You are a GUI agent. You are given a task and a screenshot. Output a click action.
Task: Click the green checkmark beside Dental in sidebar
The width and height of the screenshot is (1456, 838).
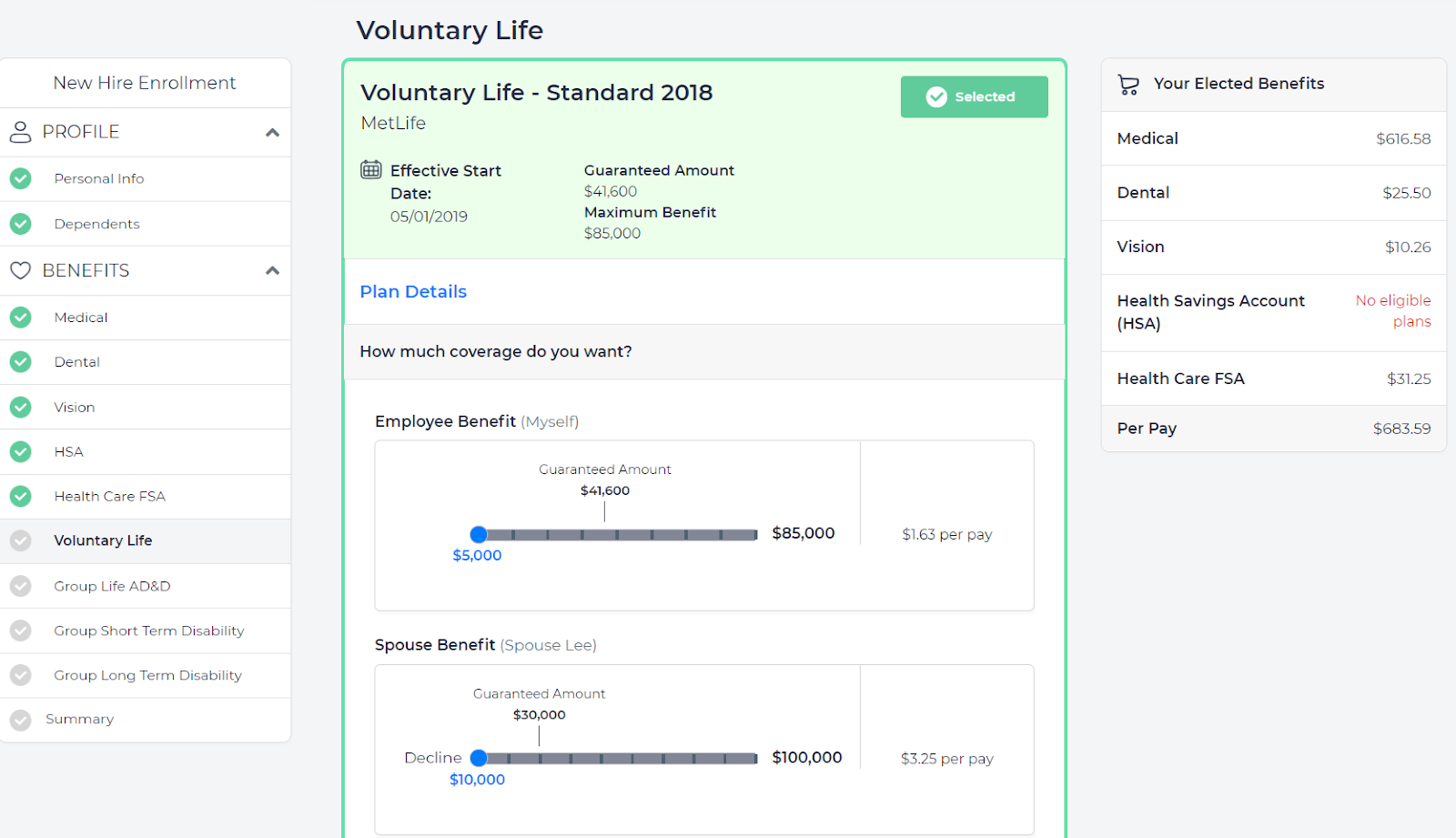tap(20, 361)
